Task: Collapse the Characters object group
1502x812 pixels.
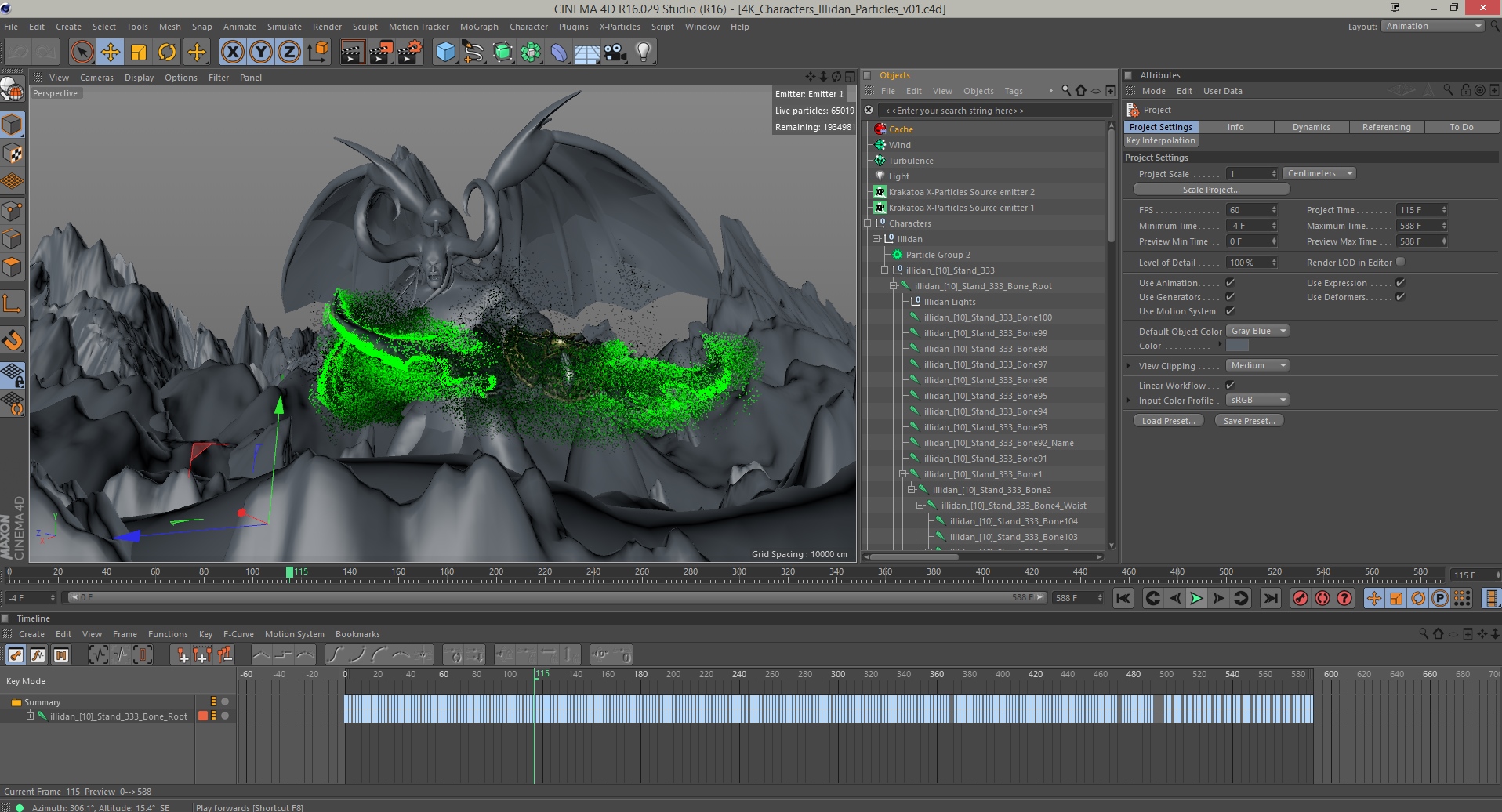Action: pyautogui.click(x=868, y=223)
